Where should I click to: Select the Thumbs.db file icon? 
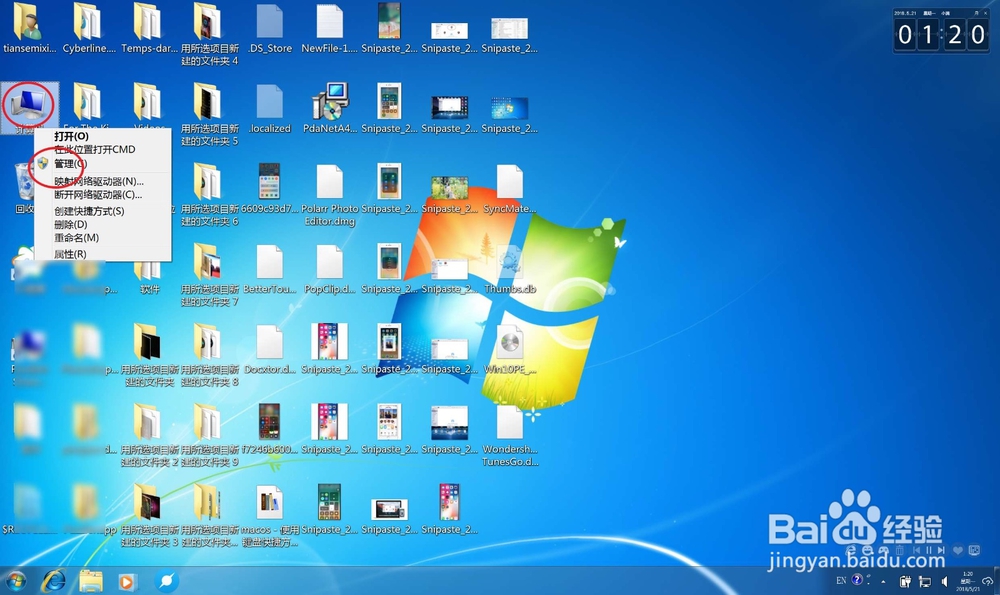tap(510, 270)
